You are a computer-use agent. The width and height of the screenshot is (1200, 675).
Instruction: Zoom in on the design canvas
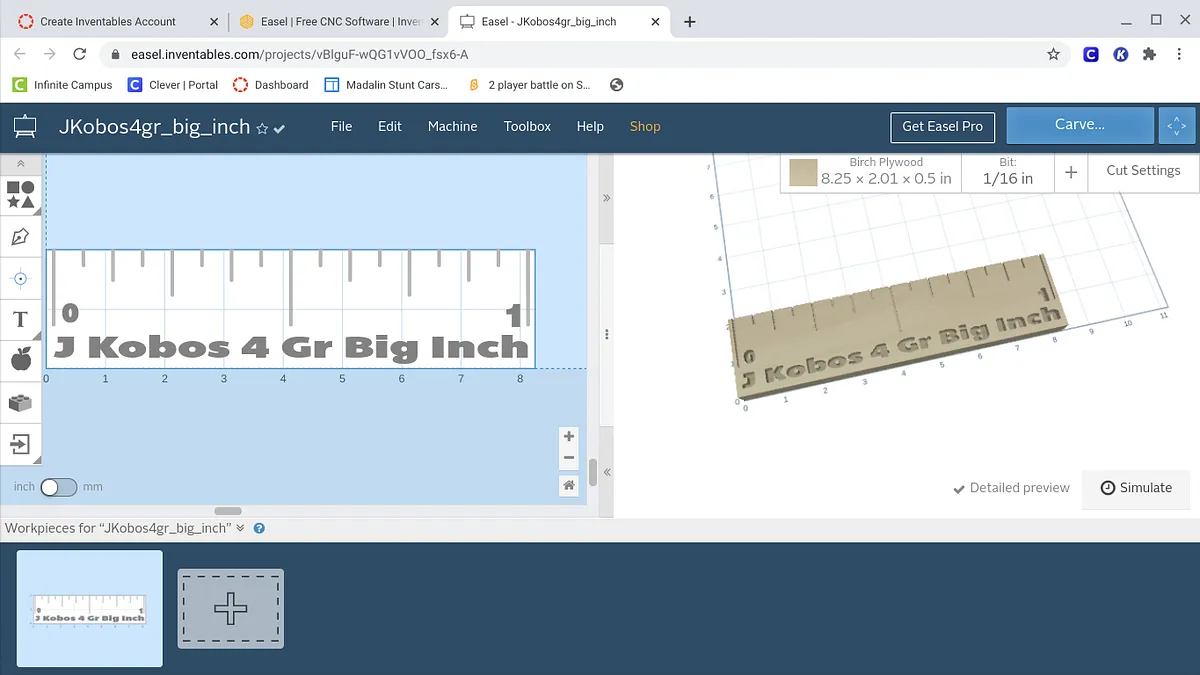[x=569, y=436]
